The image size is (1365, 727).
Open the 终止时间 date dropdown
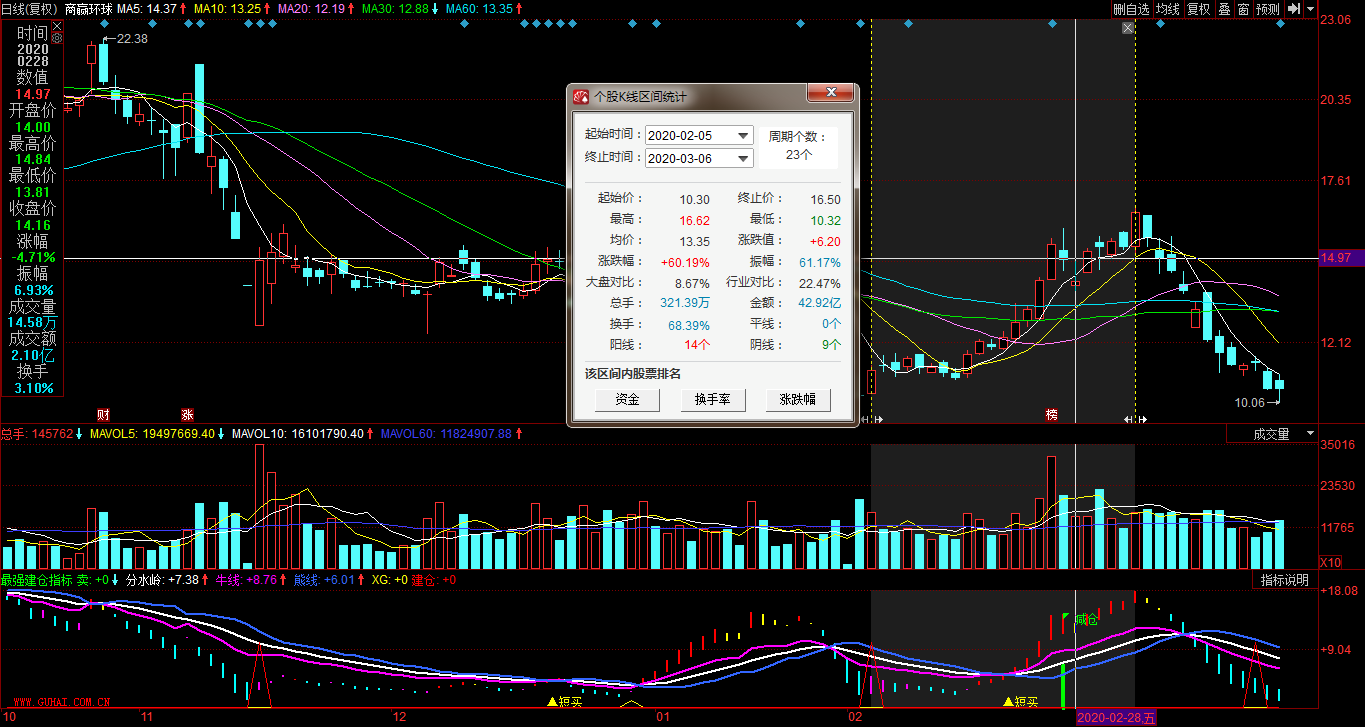743,158
